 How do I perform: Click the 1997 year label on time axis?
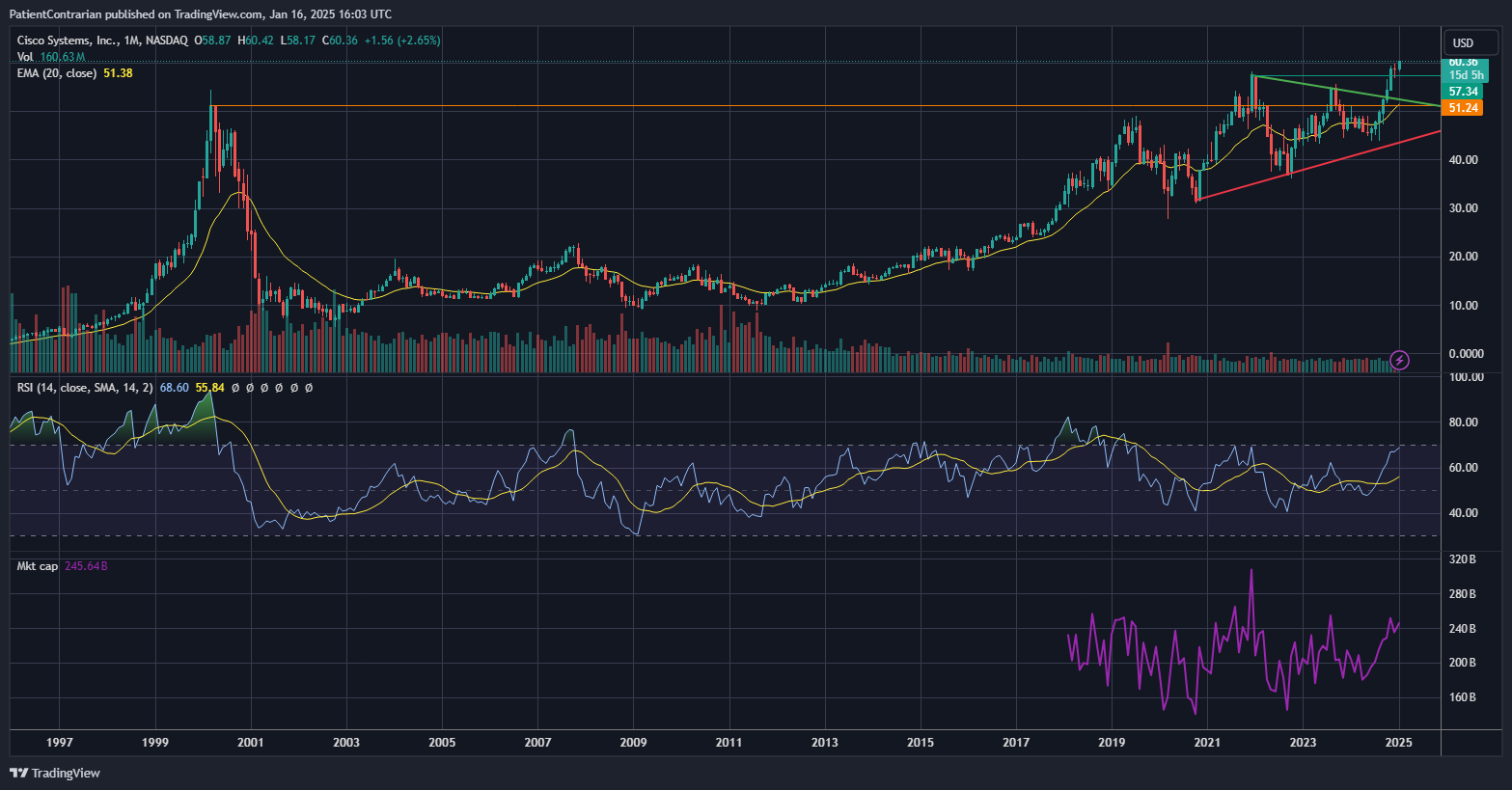click(60, 742)
